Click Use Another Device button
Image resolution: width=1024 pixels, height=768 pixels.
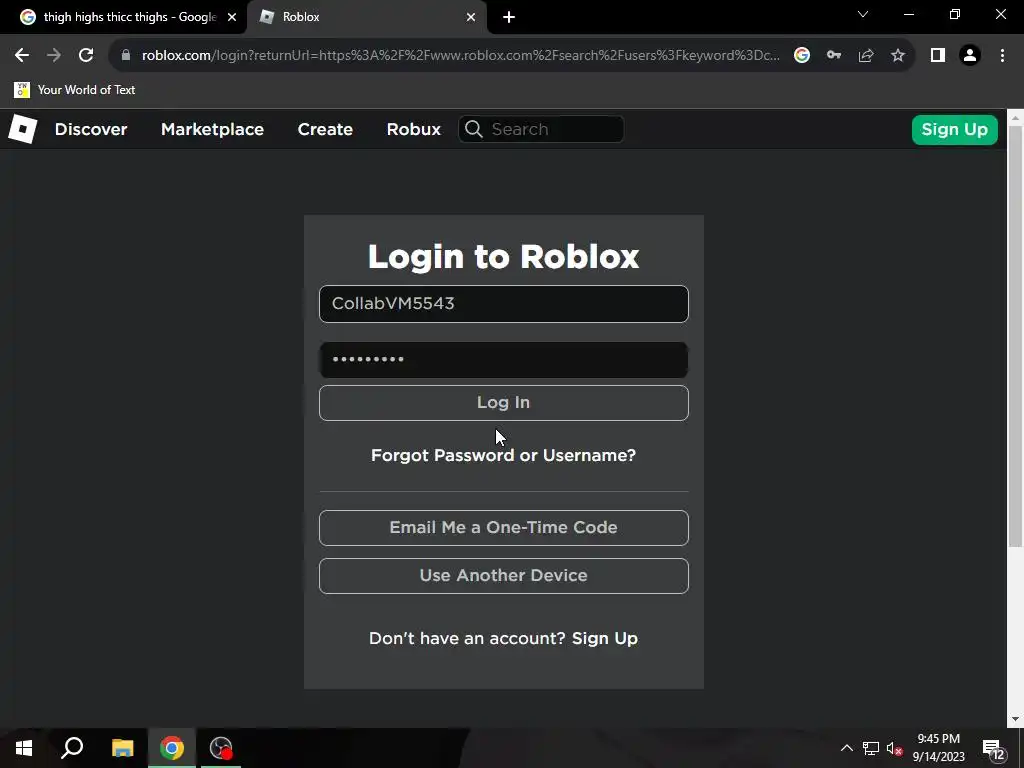pyautogui.click(x=504, y=576)
